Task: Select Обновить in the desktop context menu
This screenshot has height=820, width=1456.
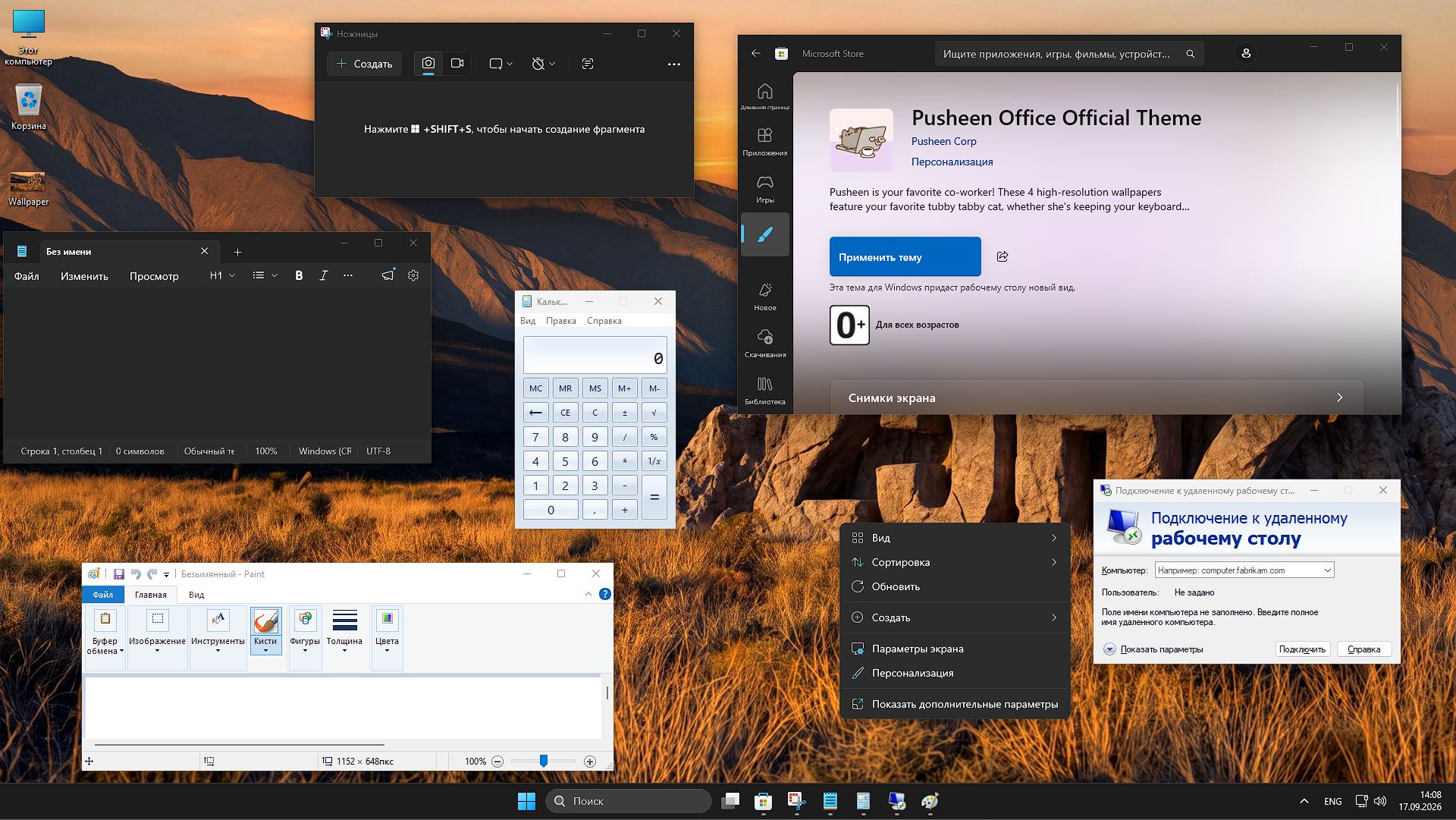Action: click(x=955, y=586)
